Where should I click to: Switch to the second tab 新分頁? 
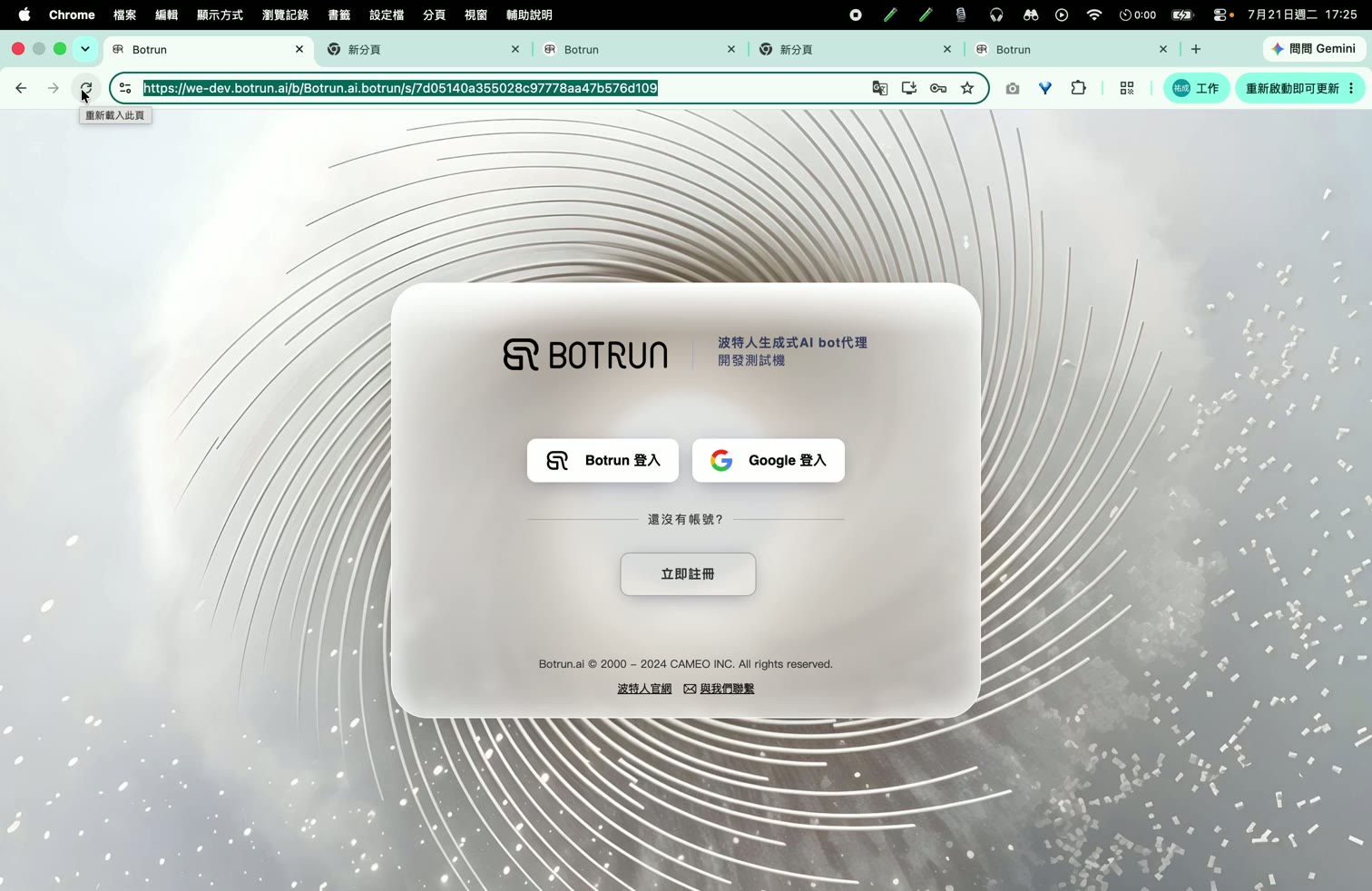423,49
